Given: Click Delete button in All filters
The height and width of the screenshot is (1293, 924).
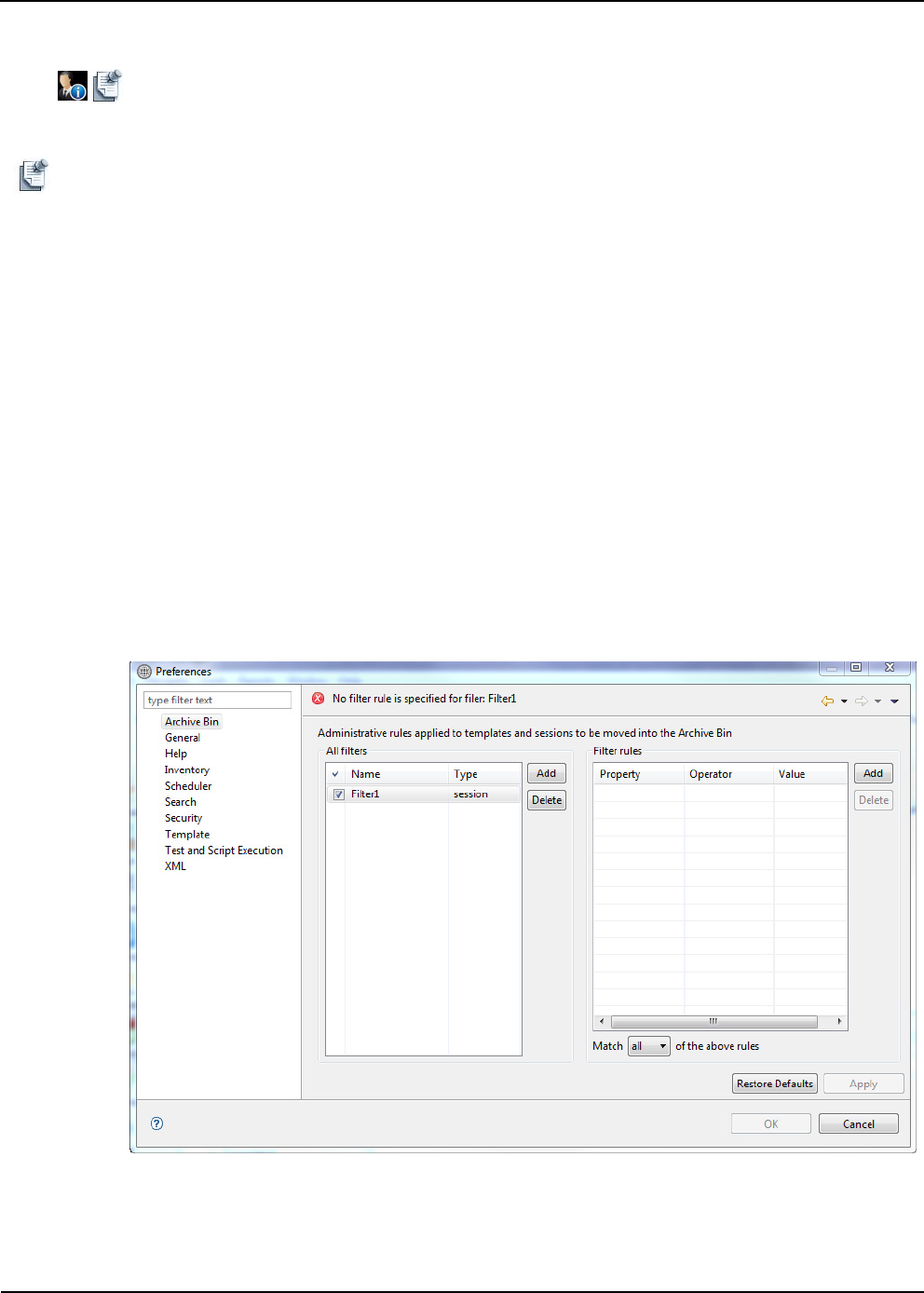Looking at the screenshot, I should coord(547,800).
